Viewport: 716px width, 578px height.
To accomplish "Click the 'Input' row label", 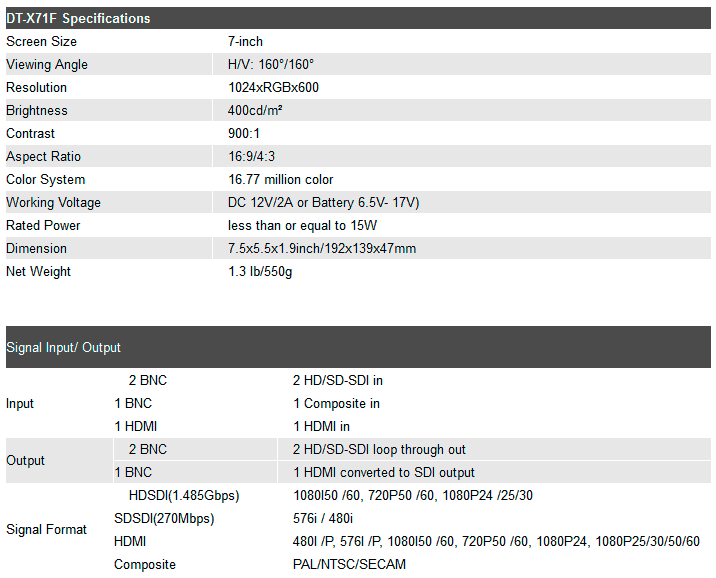I will pyautogui.click(x=20, y=404).
